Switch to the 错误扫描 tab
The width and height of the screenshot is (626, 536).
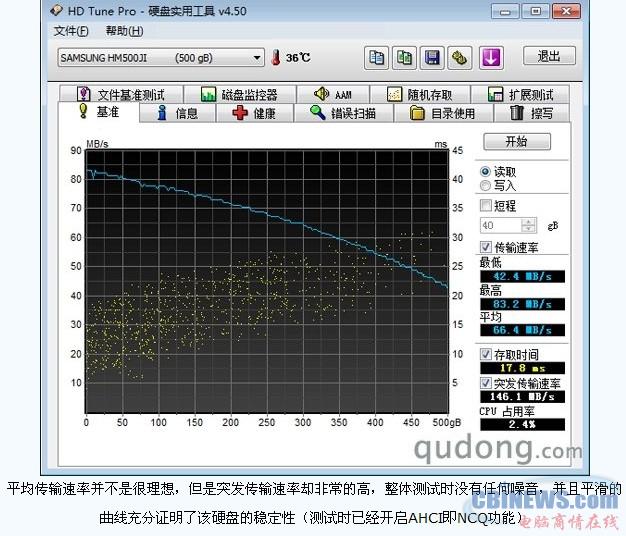tap(344, 113)
